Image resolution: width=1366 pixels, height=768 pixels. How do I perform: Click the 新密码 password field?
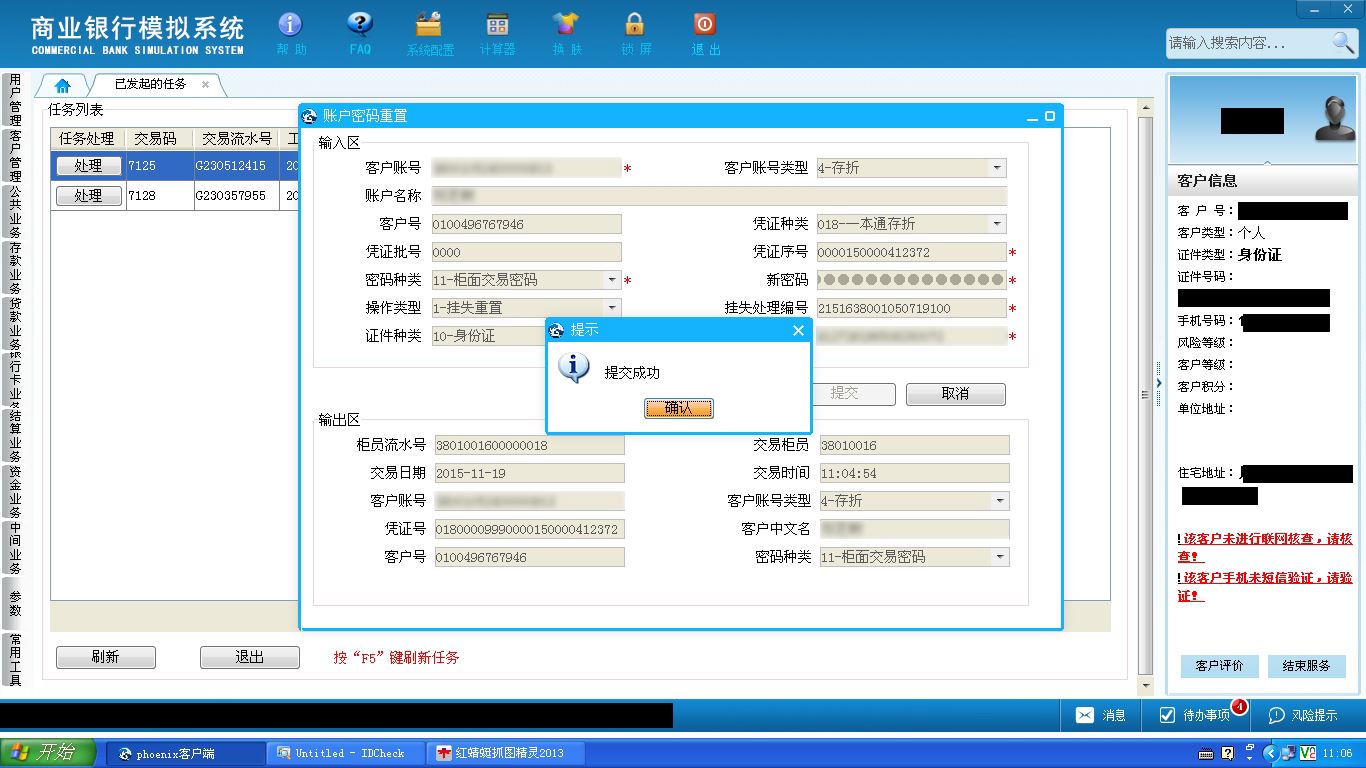tap(911, 280)
